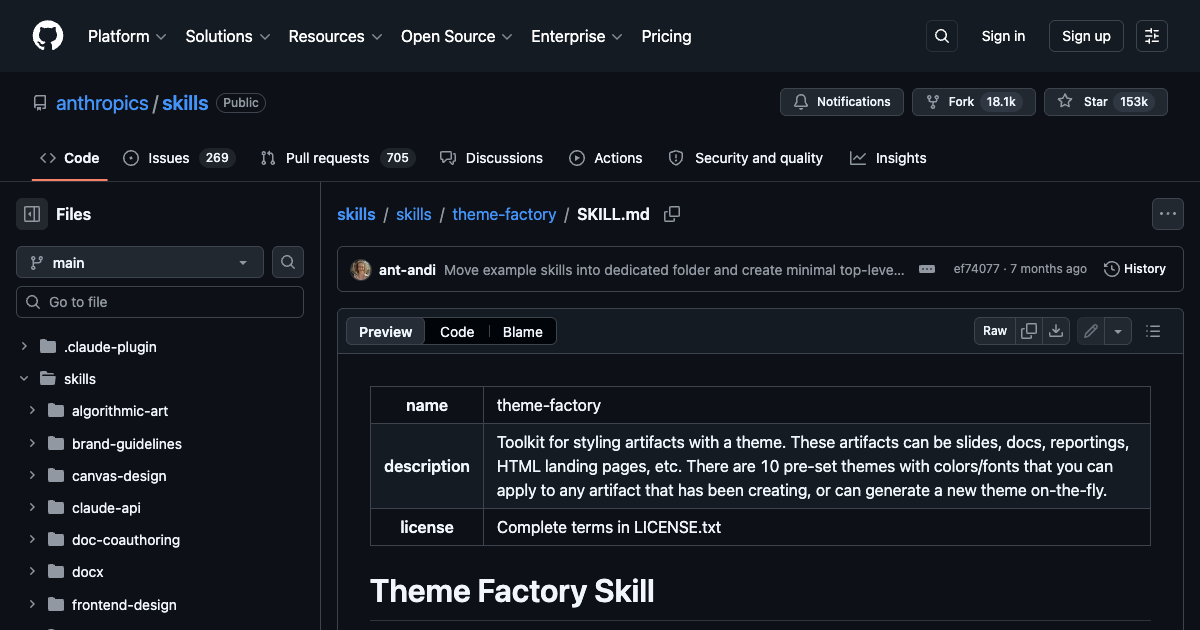Open the Issues tab
The width and height of the screenshot is (1200, 630).
tap(179, 158)
